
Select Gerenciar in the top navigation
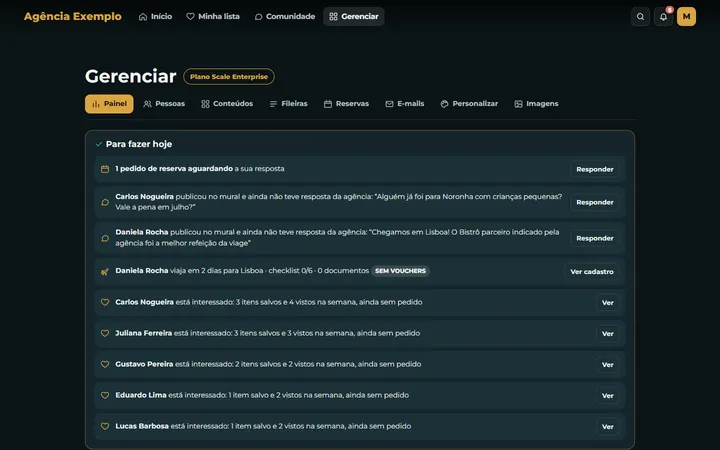[354, 17]
